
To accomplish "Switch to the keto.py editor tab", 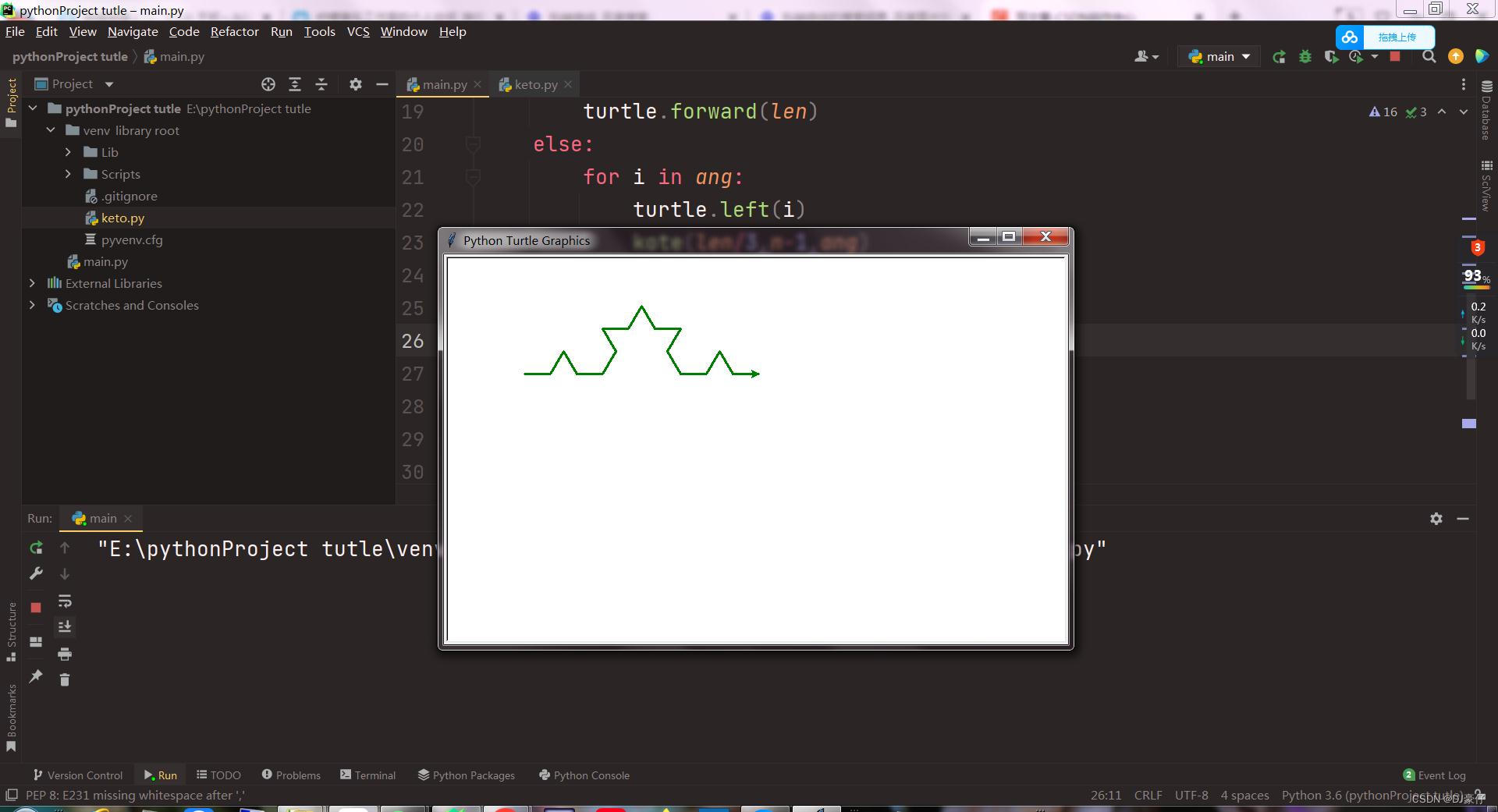I will [x=535, y=84].
